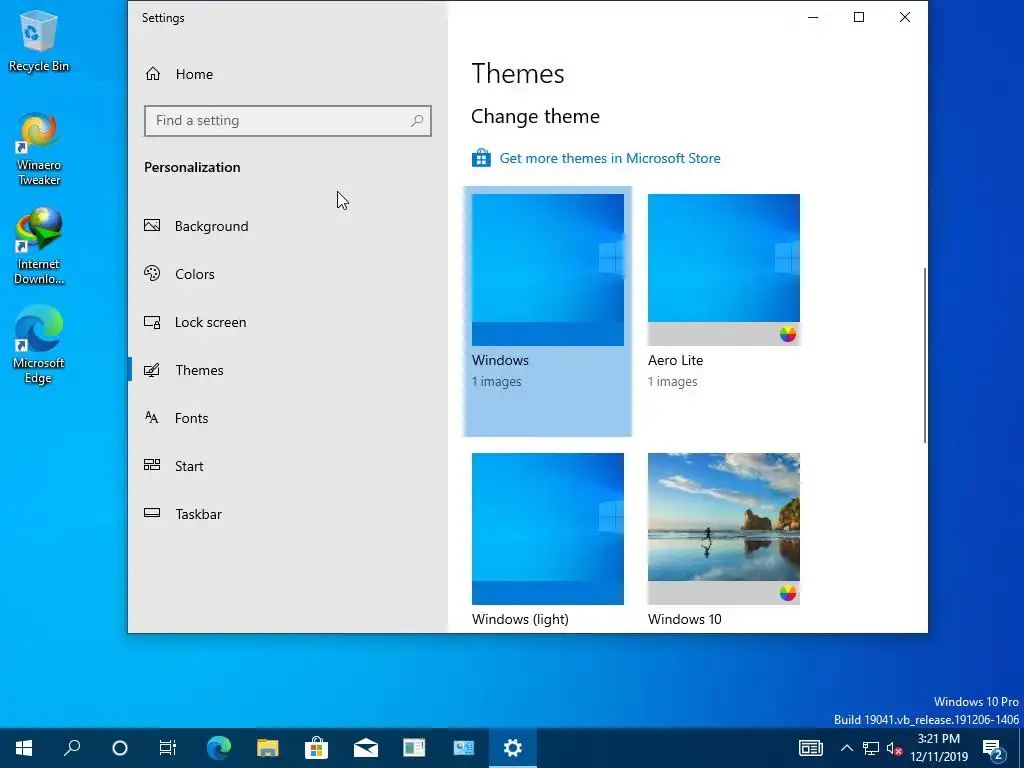The height and width of the screenshot is (768, 1024).
Task: Click the muted volume tray icon
Action: pos(894,748)
